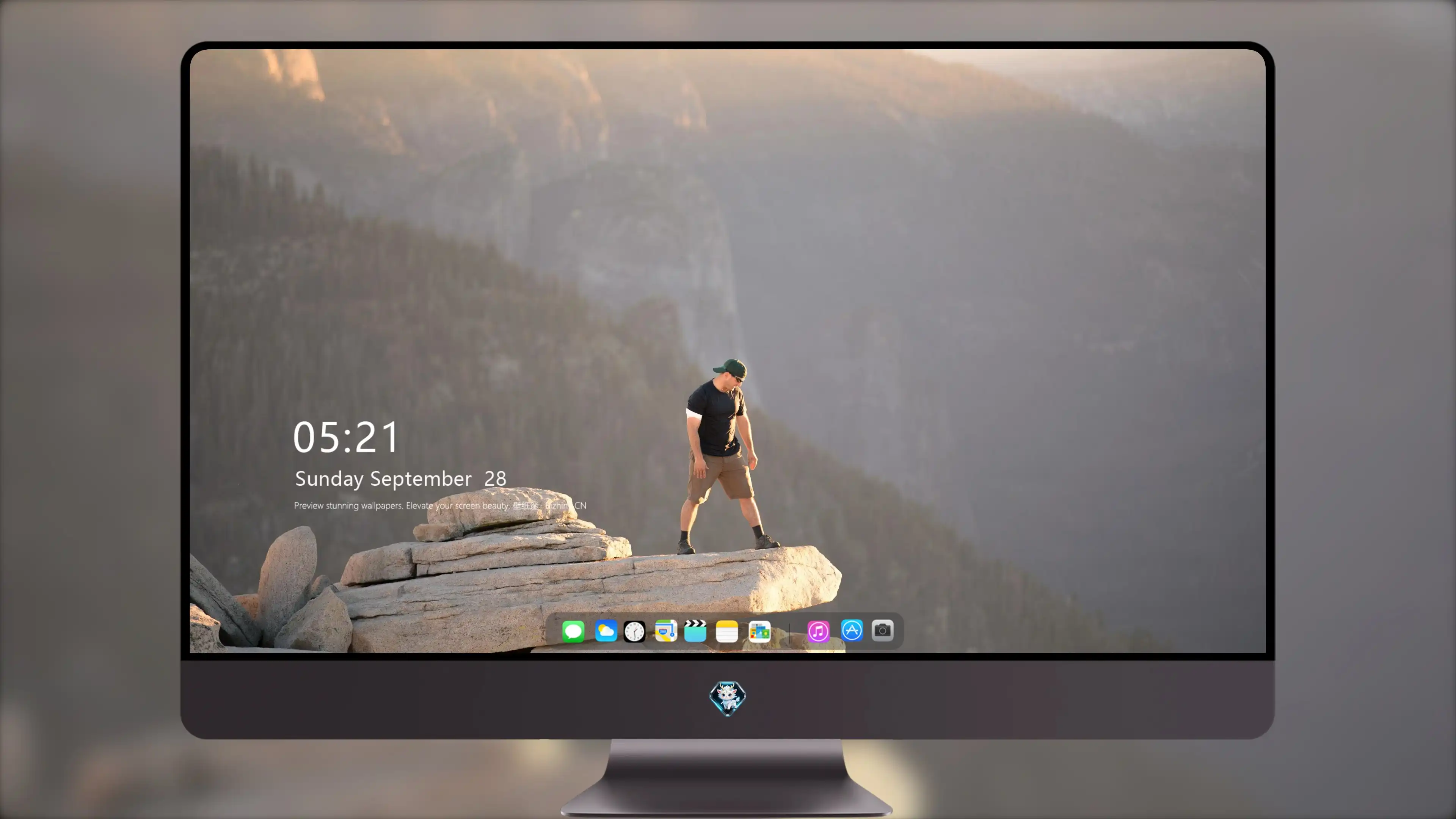
Task: Click the 'Sunday September 28' date text
Action: (x=401, y=479)
